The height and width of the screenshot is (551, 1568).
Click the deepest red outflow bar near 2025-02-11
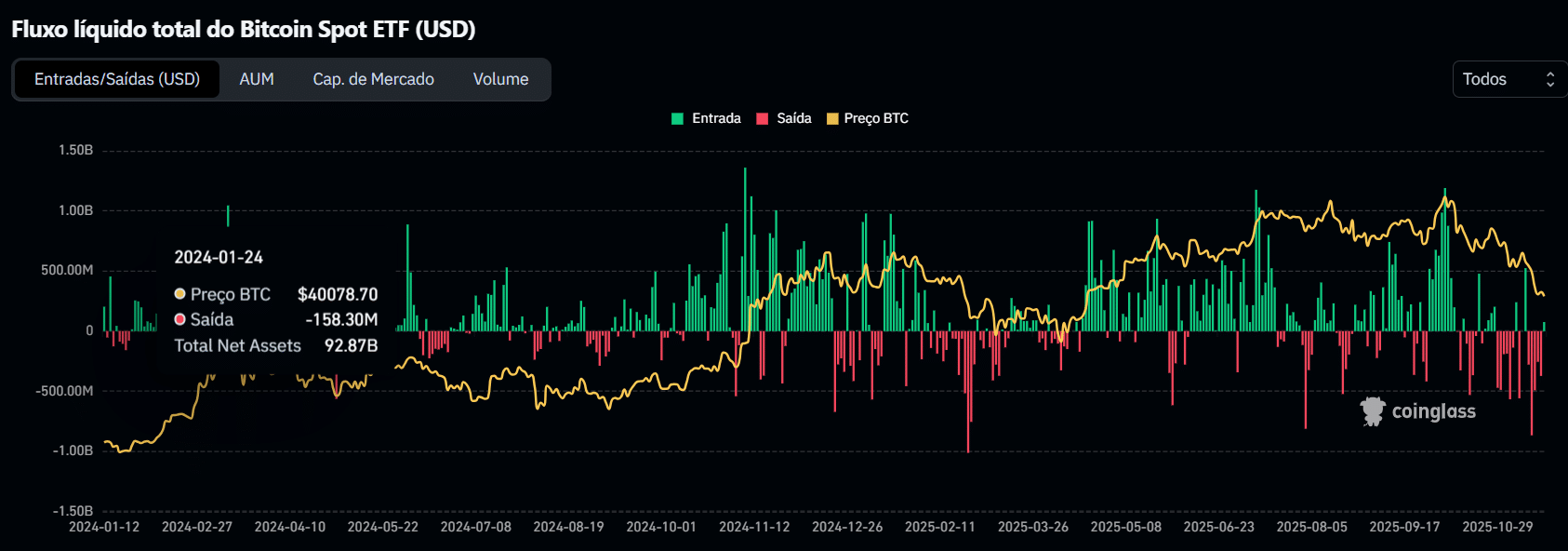click(968, 392)
